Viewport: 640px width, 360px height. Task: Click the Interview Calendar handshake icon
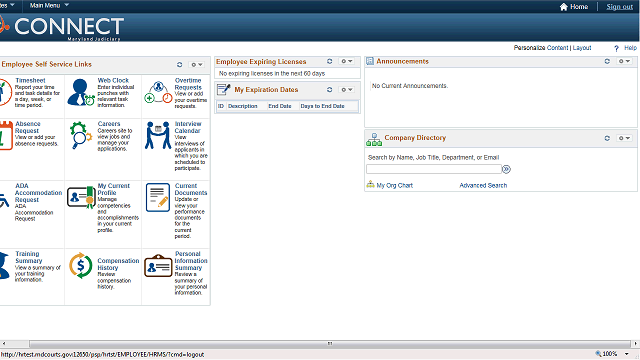pyautogui.click(x=158, y=135)
